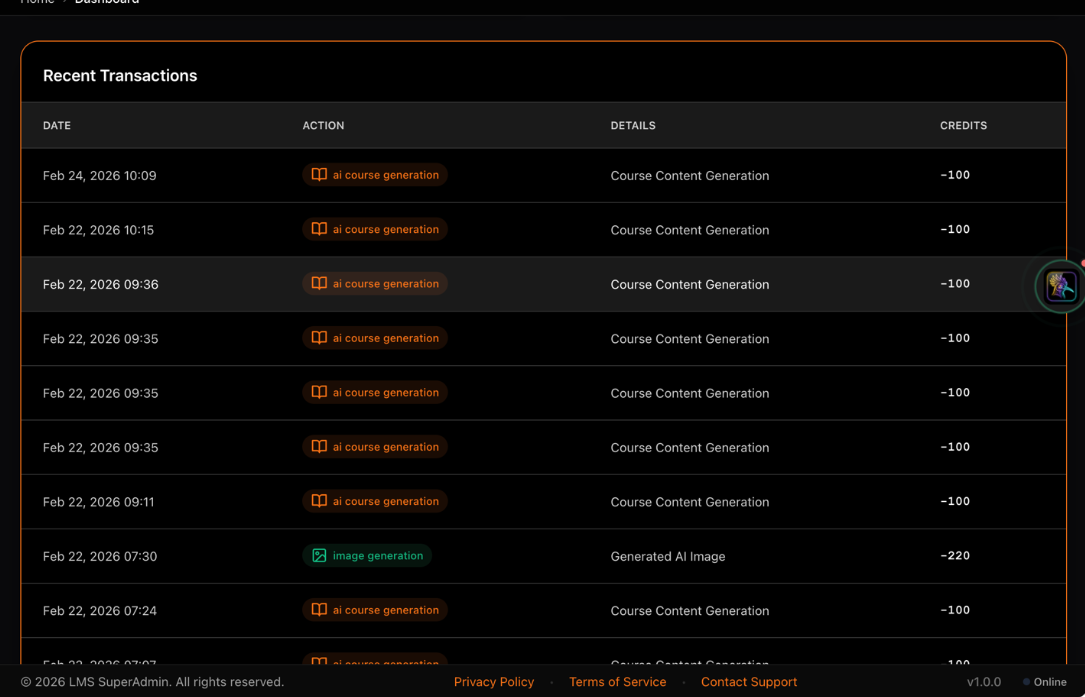Viewport: 1085px width, 697px height.
Task: Click the book icon in the highlighted 09:36 row
Action: [318, 283]
